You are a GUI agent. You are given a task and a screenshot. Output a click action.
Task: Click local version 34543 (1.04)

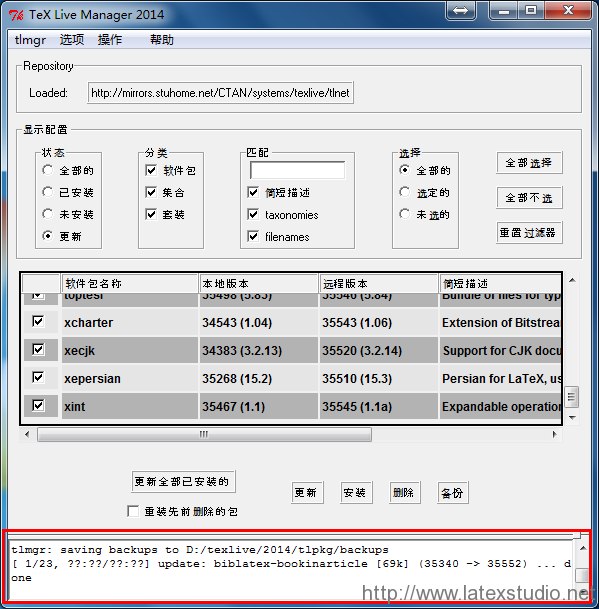237,323
